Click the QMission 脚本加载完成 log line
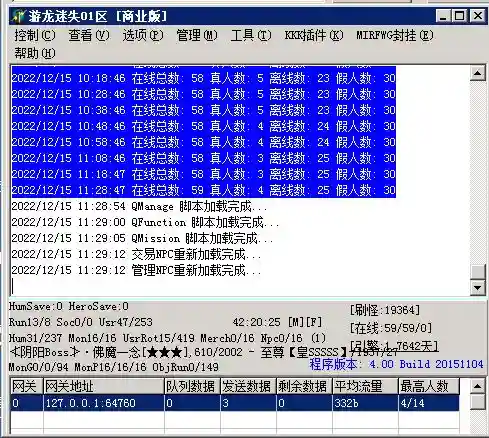 pos(143,238)
